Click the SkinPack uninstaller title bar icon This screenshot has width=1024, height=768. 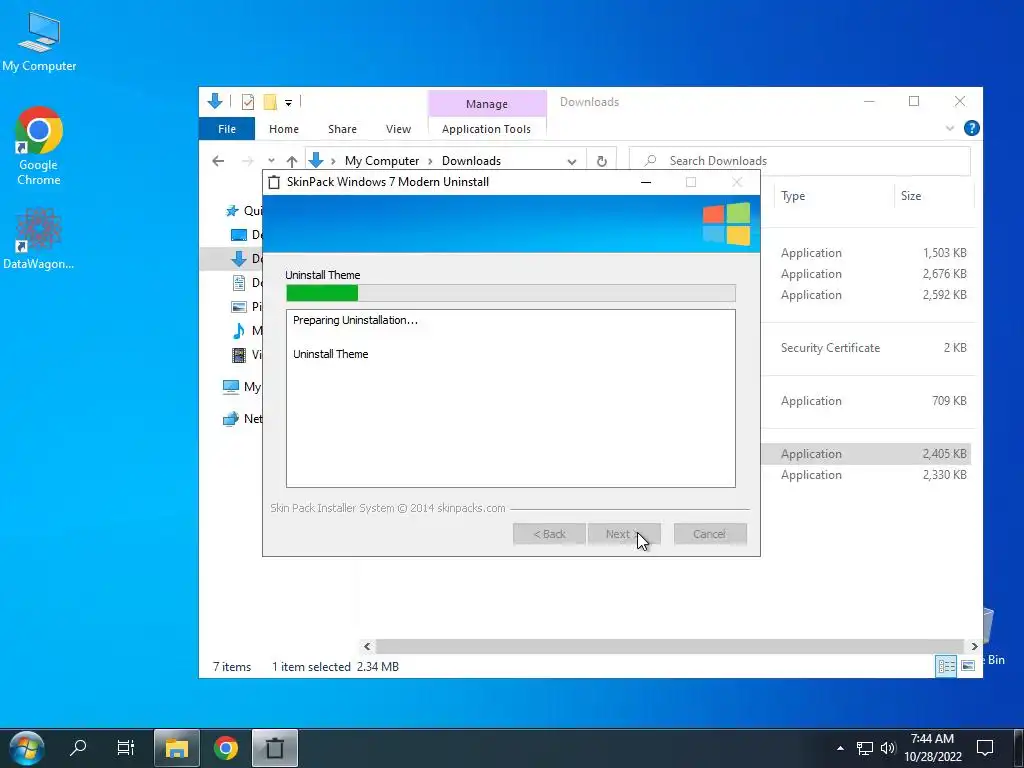[x=274, y=182]
